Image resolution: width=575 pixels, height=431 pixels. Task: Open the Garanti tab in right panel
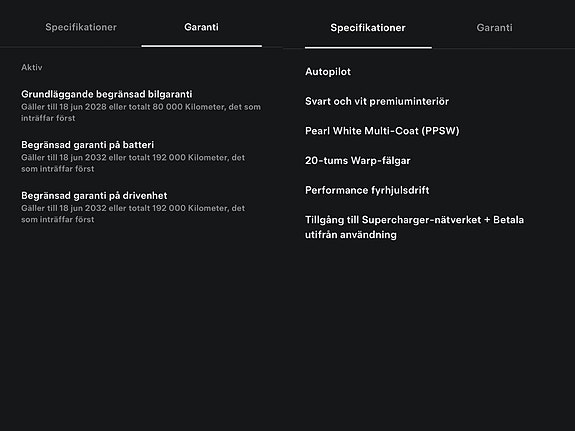click(494, 28)
